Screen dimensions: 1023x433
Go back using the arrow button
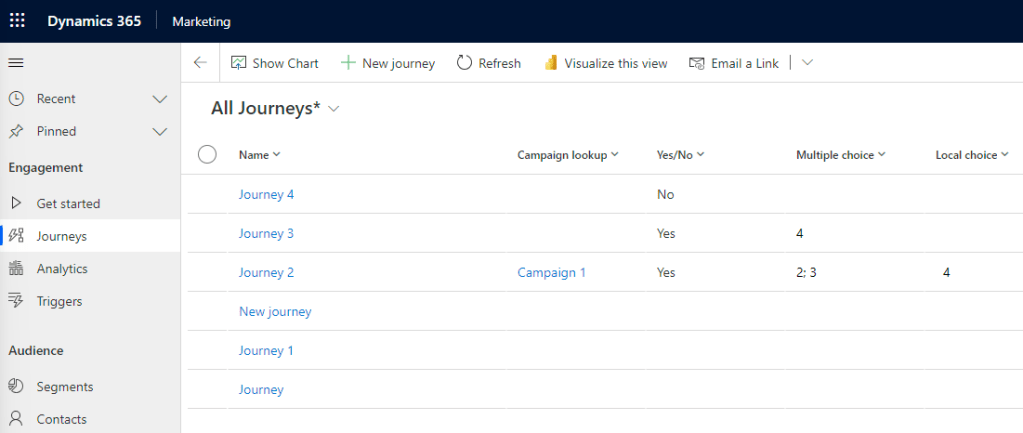[x=200, y=63]
